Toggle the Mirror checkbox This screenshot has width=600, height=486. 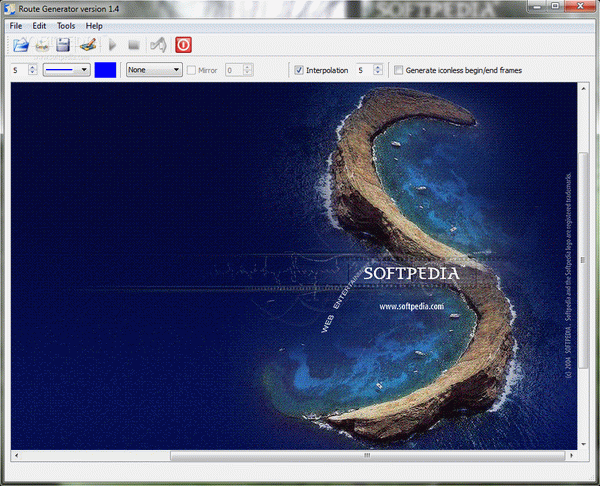click(192, 71)
